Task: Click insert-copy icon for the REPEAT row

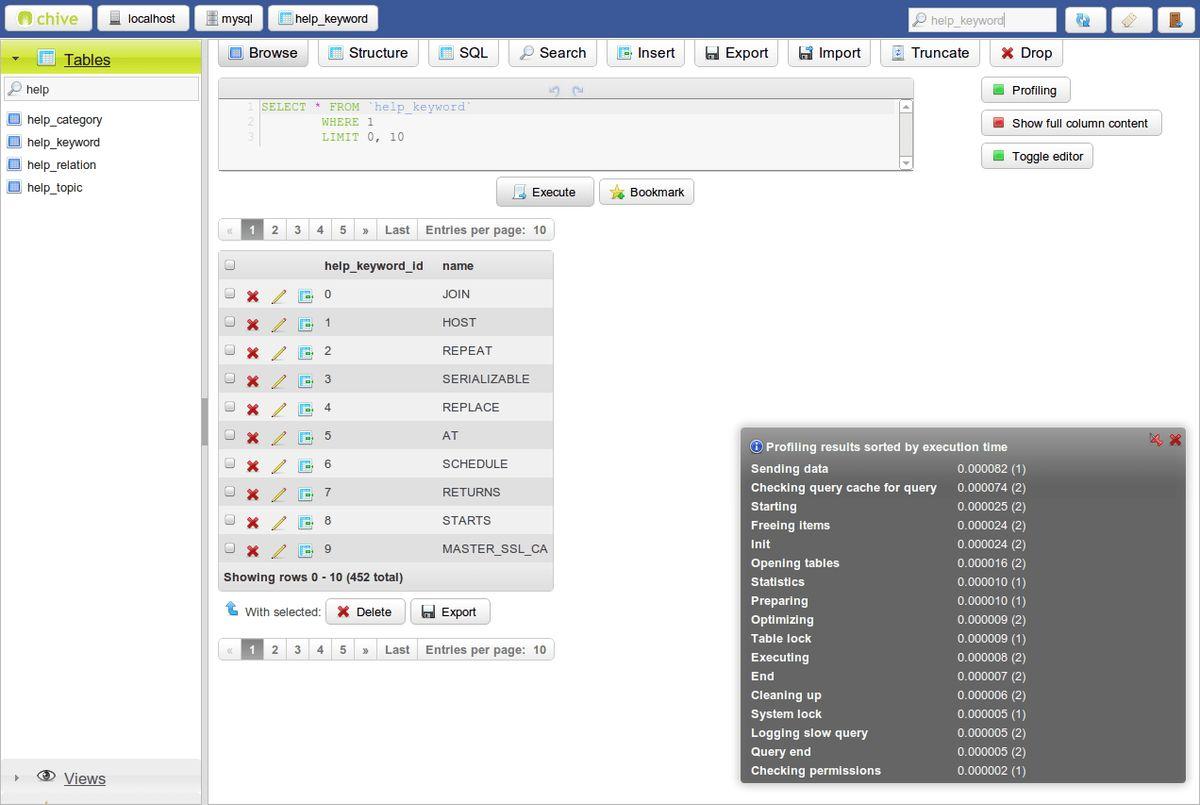Action: point(305,352)
